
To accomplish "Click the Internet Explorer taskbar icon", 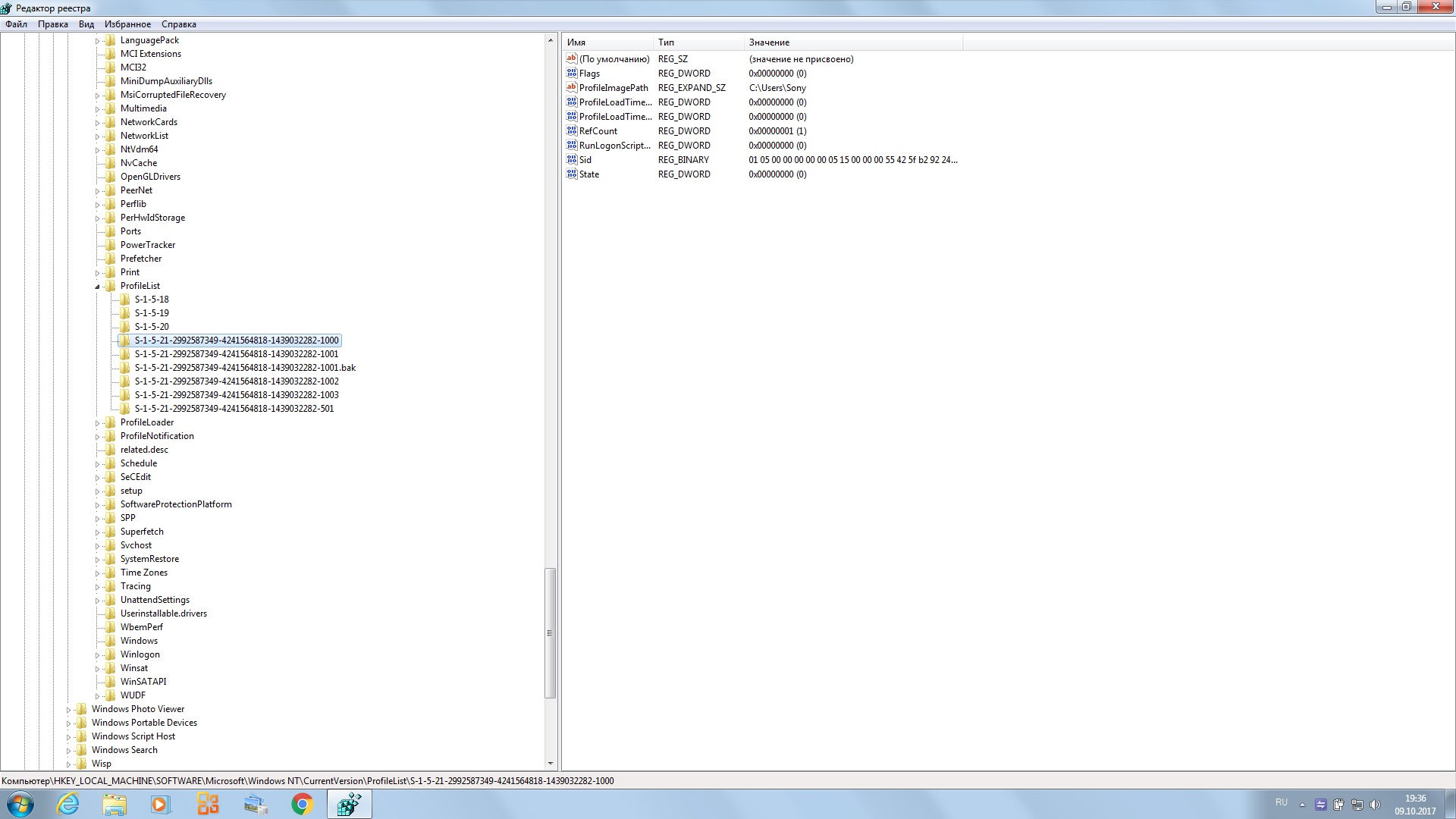I will tap(68, 804).
